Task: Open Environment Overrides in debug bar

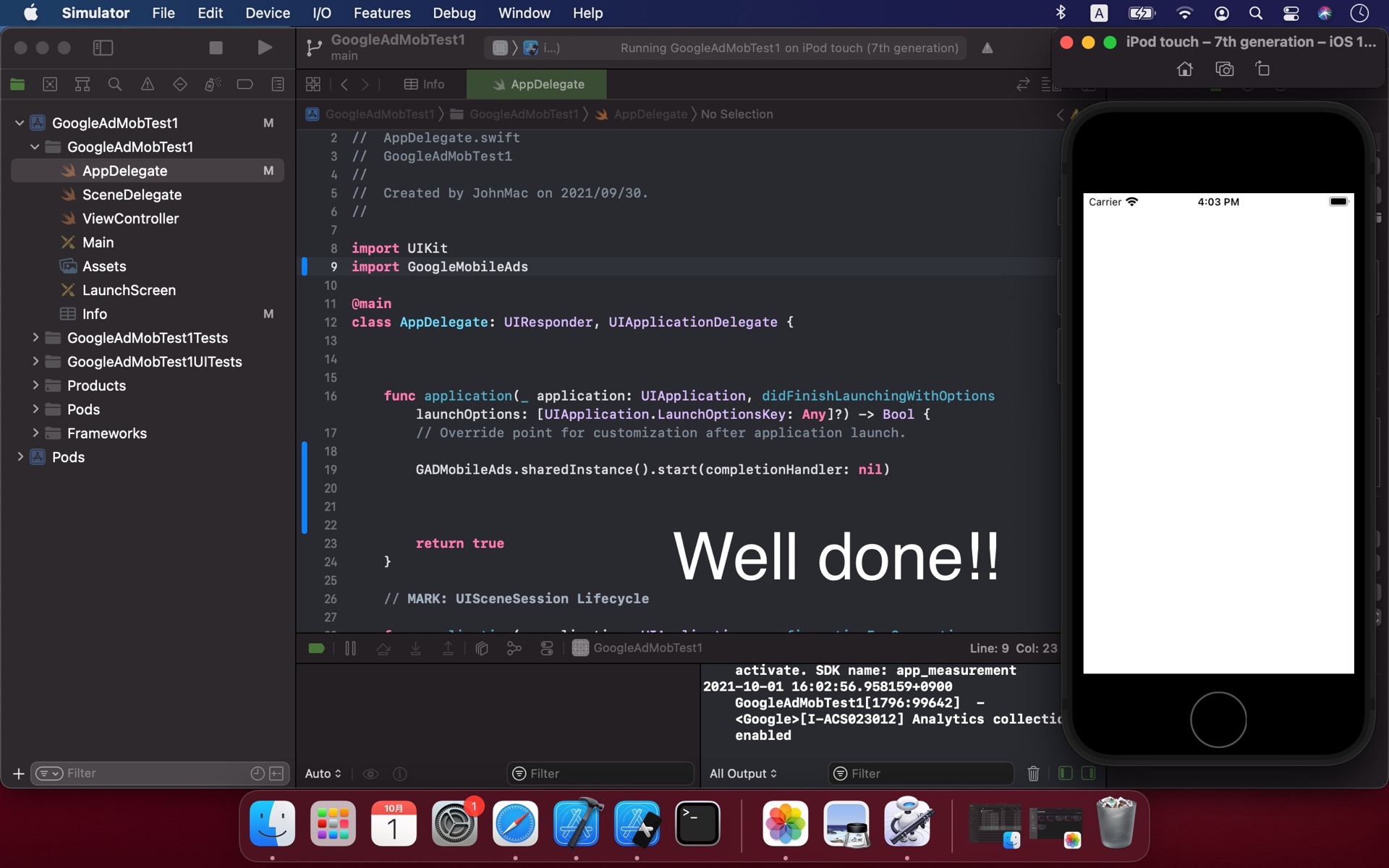Action: pyautogui.click(x=547, y=649)
